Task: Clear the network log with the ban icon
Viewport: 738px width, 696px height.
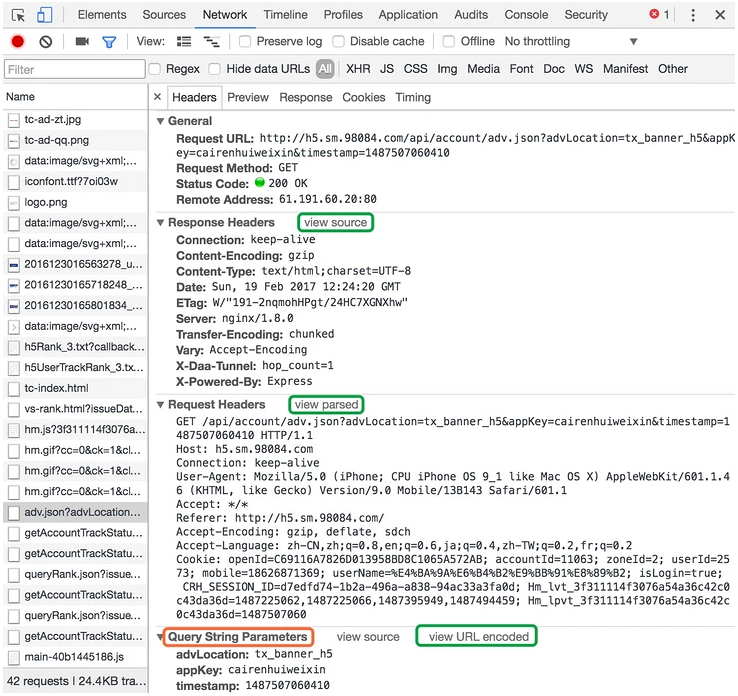Action: (46, 42)
